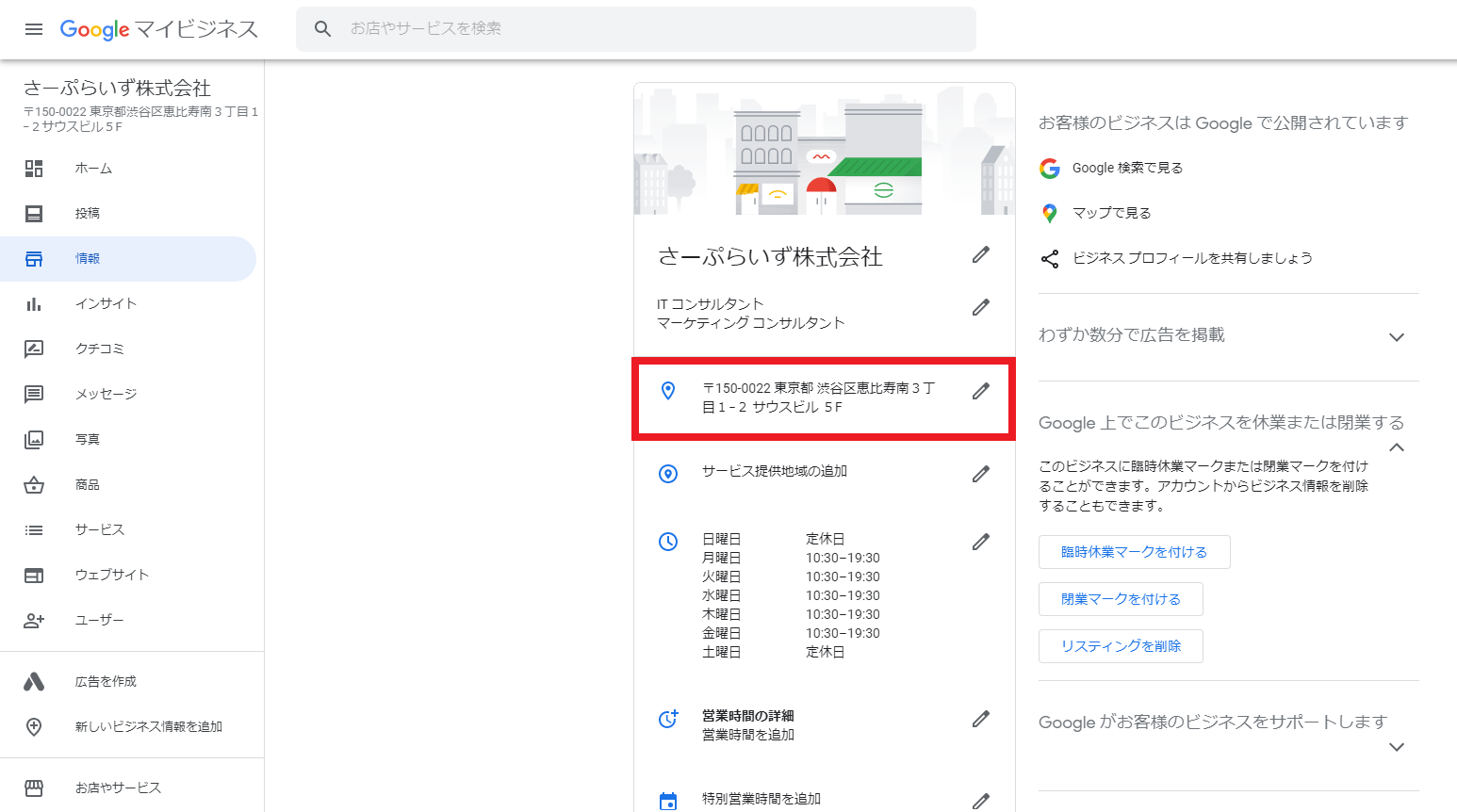The width and height of the screenshot is (1457, 812).
Task: Click the 臨時休業マークを付ける button
Action: pyautogui.click(x=1134, y=552)
